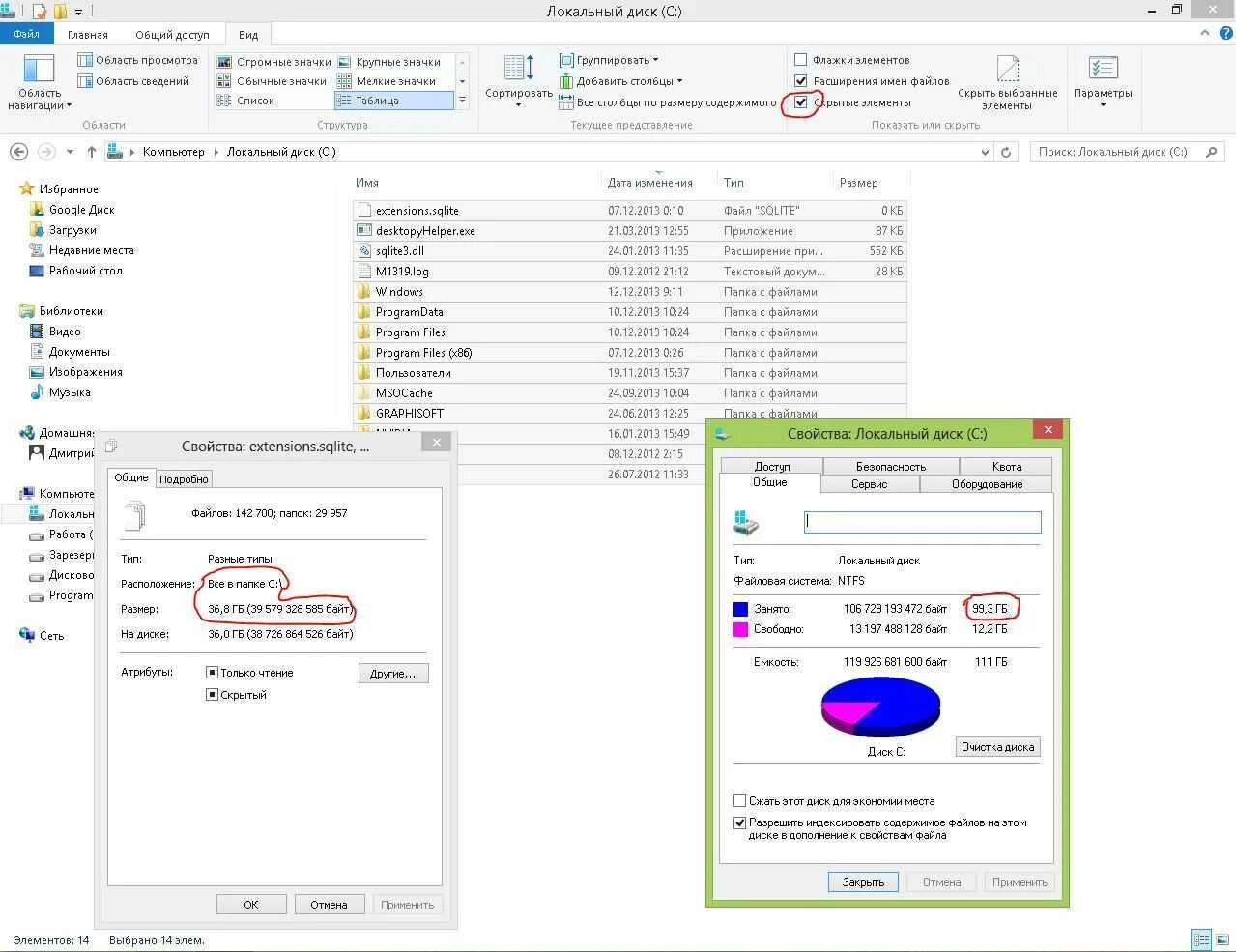Select the Сеть (Network) item
The height and width of the screenshot is (952, 1236).
tap(42, 636)
